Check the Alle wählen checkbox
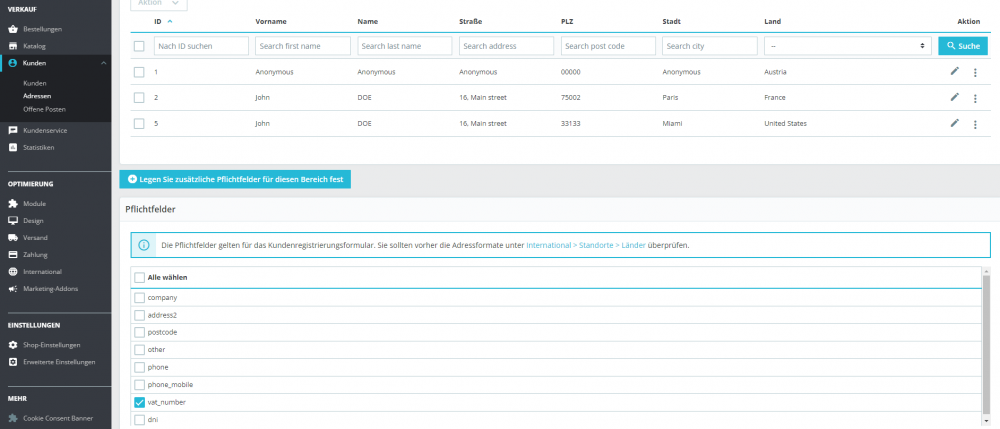 pyautogui.click(x=140, y=278)
